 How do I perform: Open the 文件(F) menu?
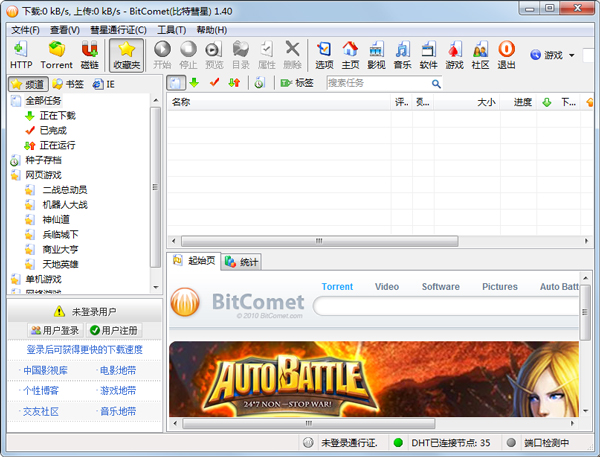[x=25, y=30]
